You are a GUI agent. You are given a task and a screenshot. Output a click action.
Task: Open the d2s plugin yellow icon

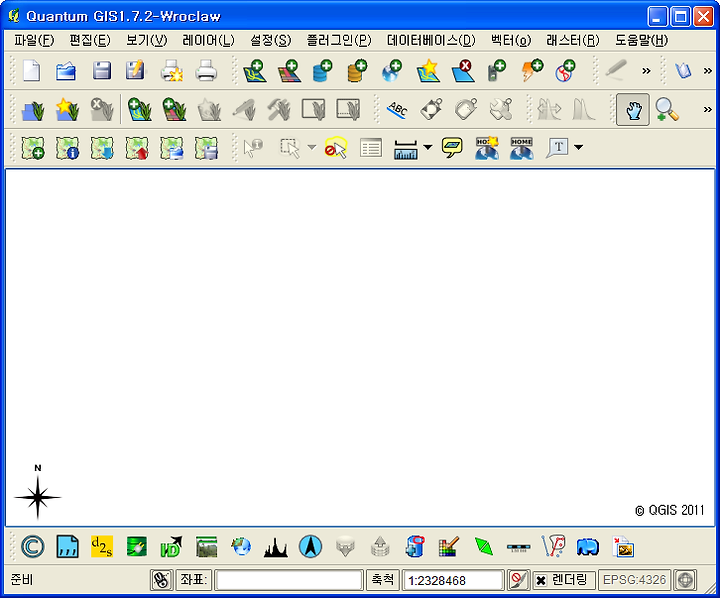coord(102,547)
